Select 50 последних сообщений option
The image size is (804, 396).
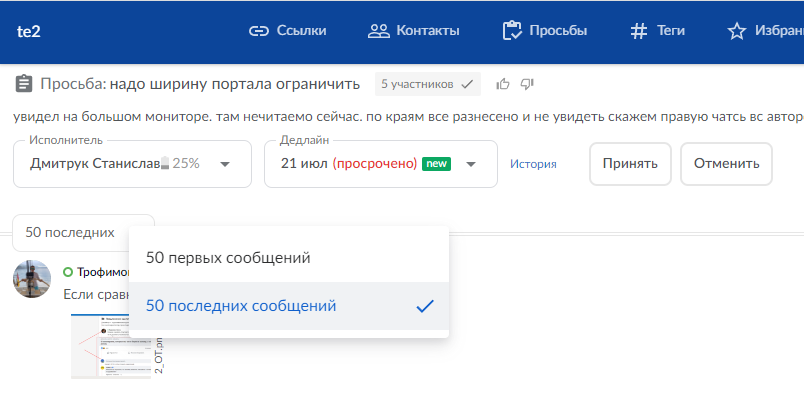click(289, 306)
